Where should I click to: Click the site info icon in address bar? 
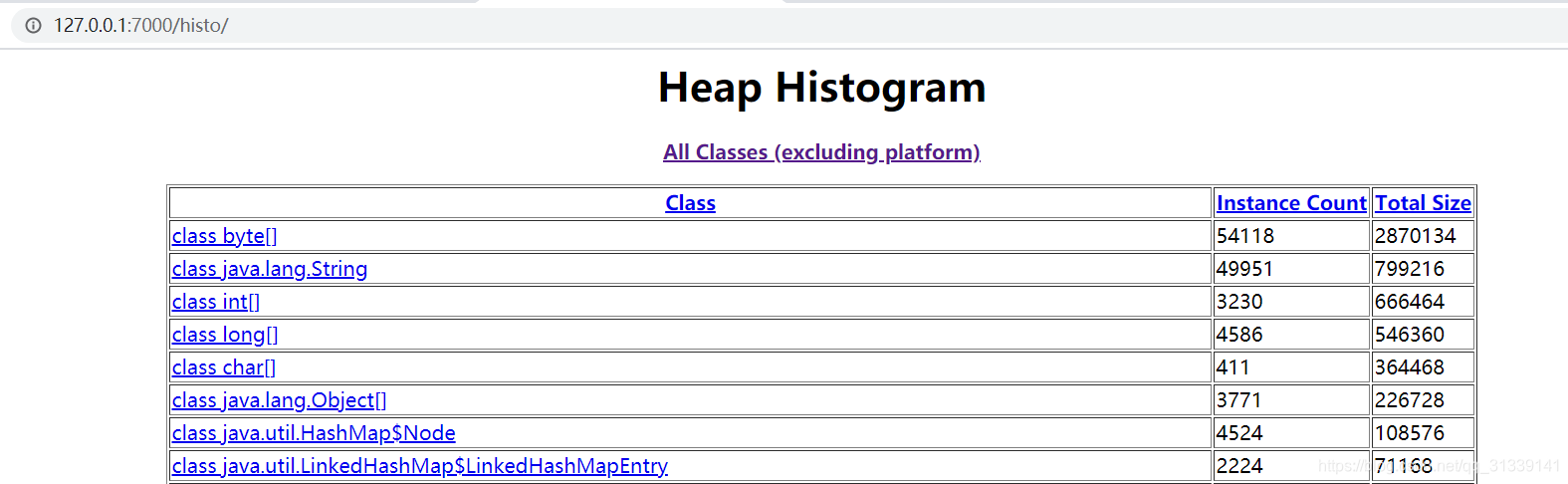point(33,26)
